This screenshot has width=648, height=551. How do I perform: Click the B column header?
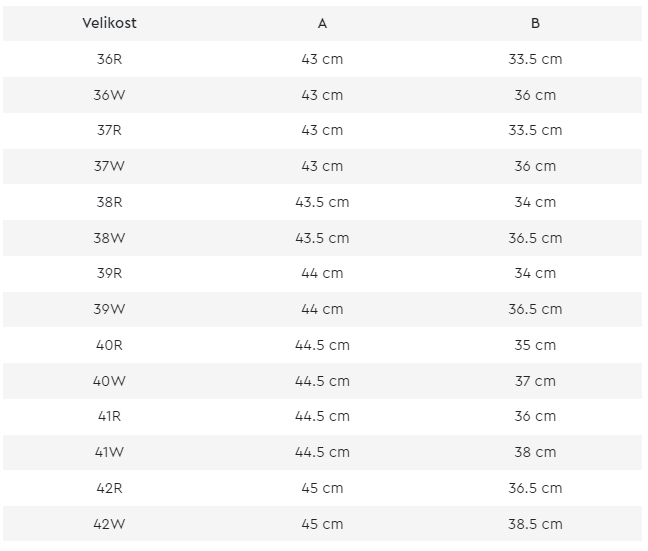535,23
